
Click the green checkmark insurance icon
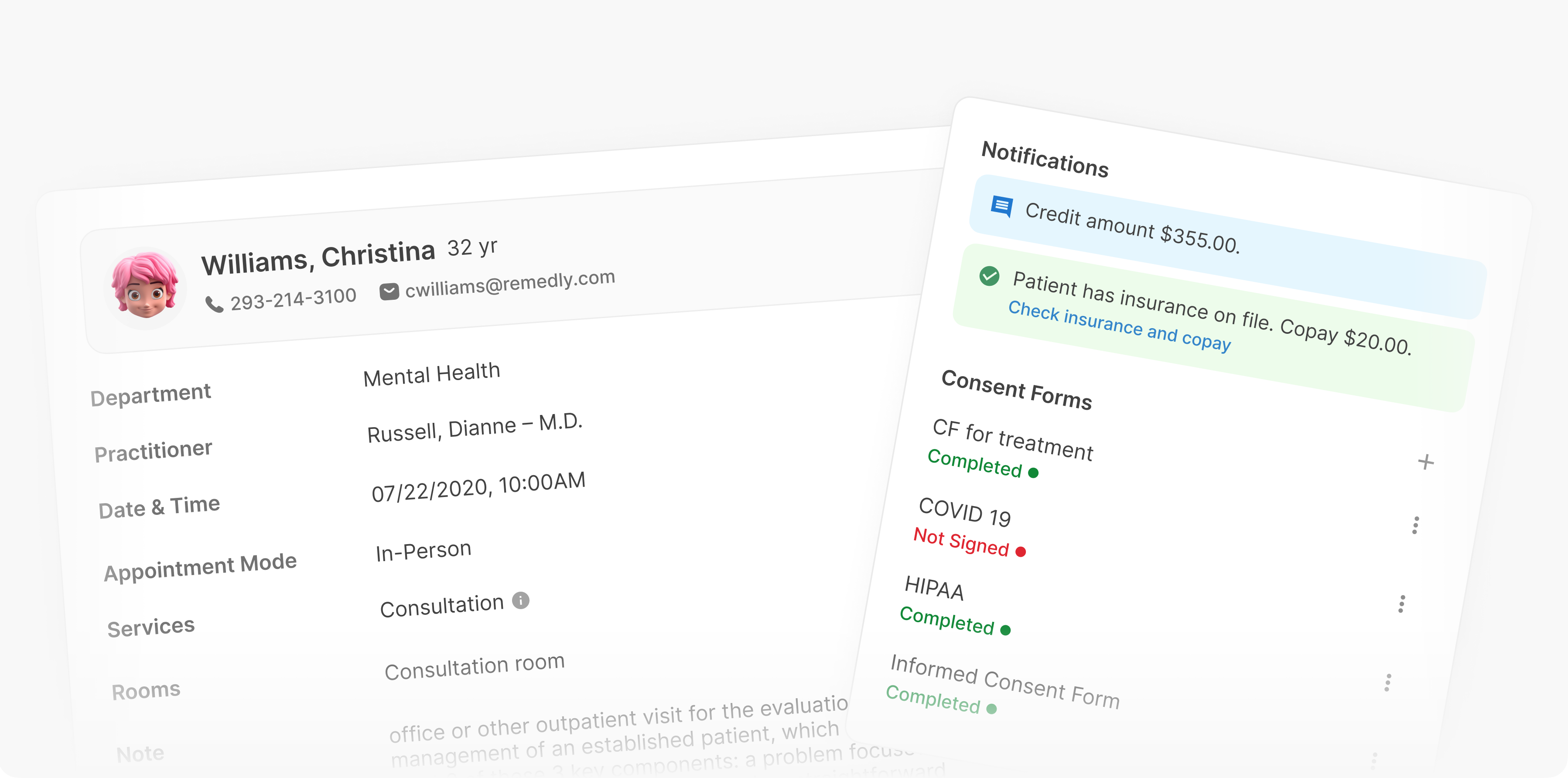pos(989,276)
